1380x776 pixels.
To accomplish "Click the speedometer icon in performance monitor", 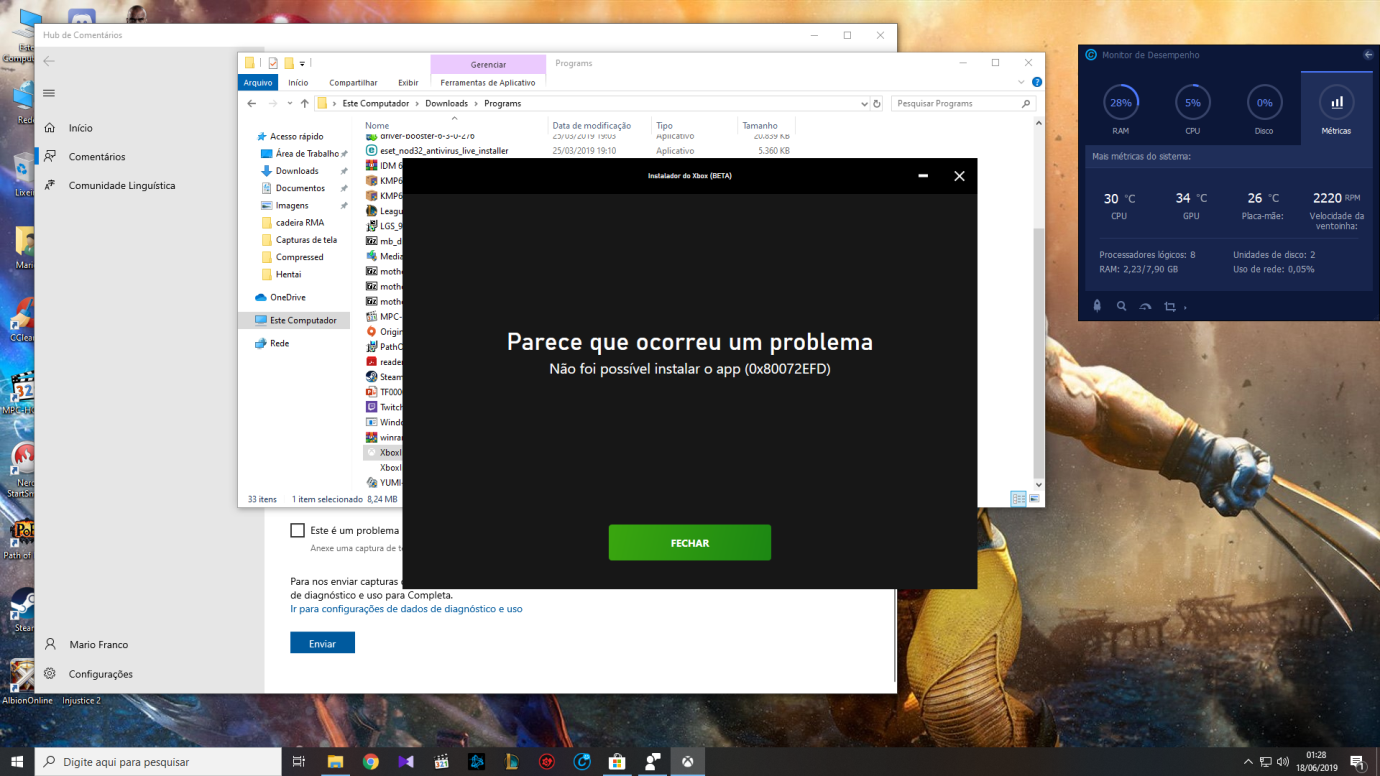I will pyautogui.click(x=1145, y=306).
